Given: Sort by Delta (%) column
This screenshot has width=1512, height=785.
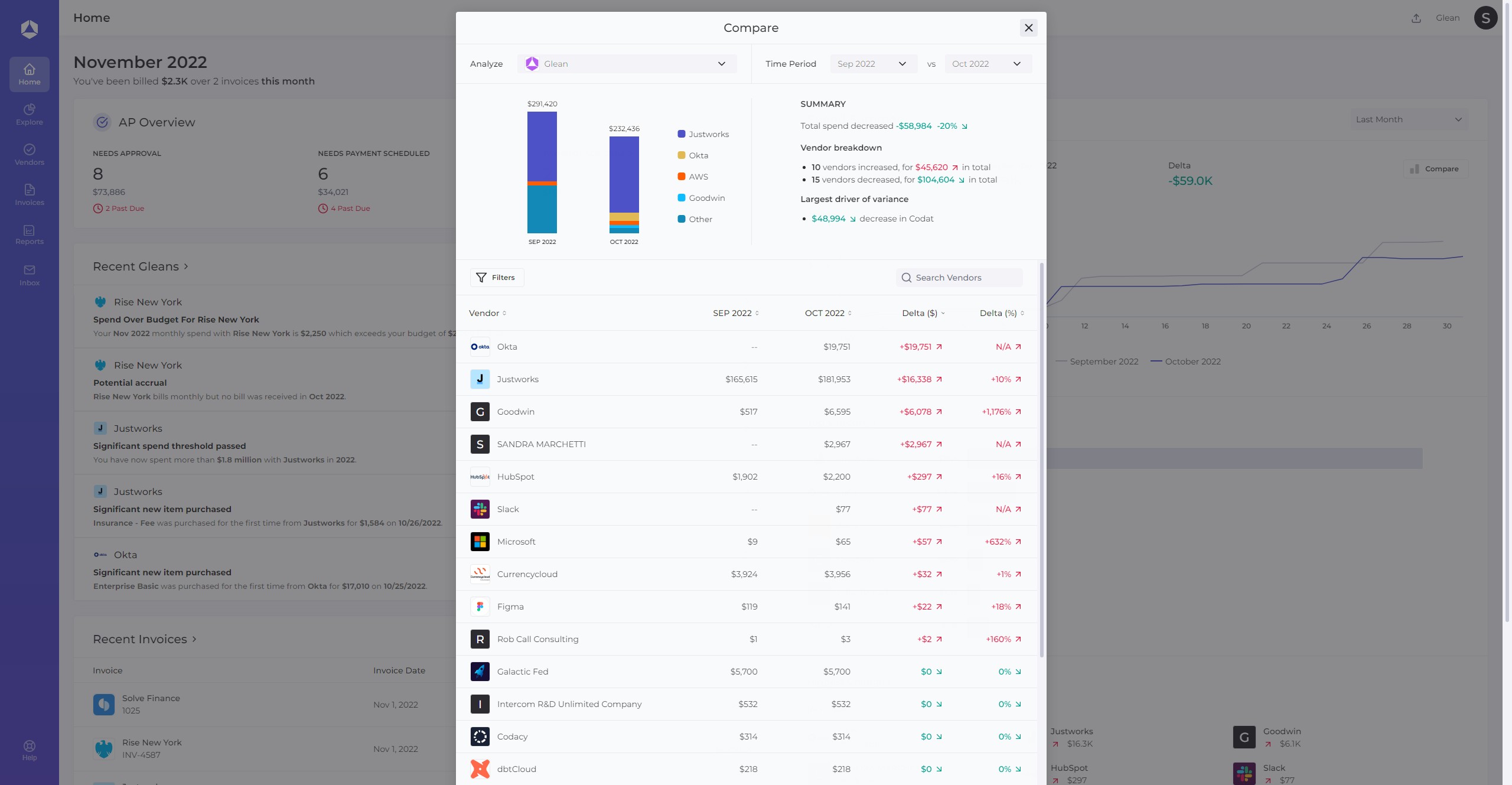Looking at the screenshot, I should (1002, 313).
